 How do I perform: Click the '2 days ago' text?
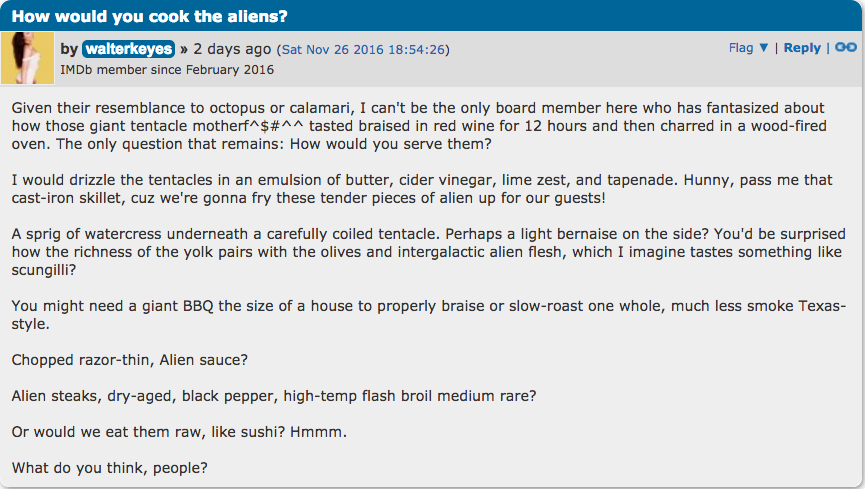pos(232,49)
